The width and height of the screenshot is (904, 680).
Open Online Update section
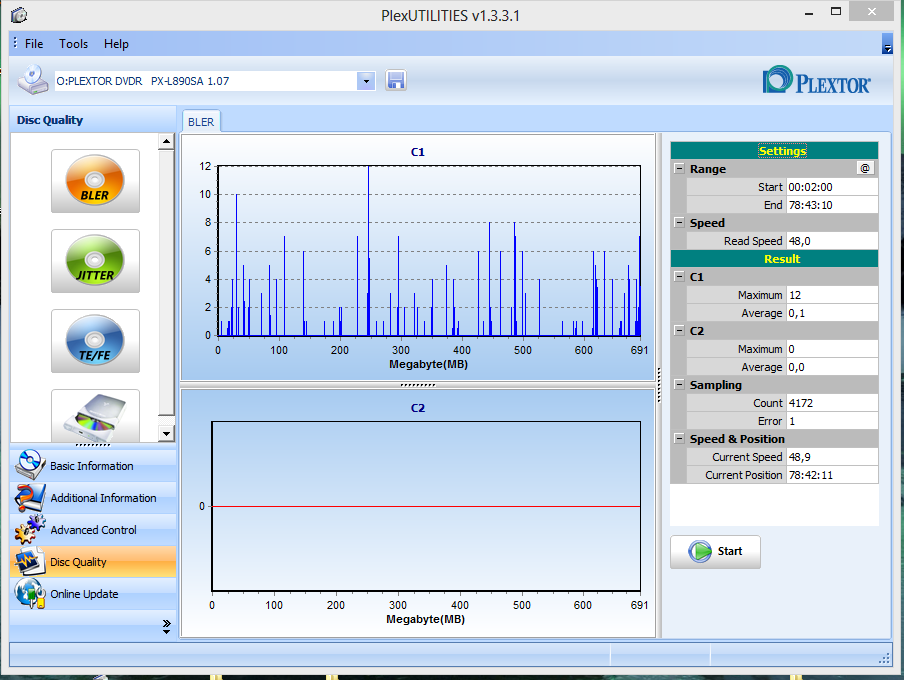tap(93, 594)
